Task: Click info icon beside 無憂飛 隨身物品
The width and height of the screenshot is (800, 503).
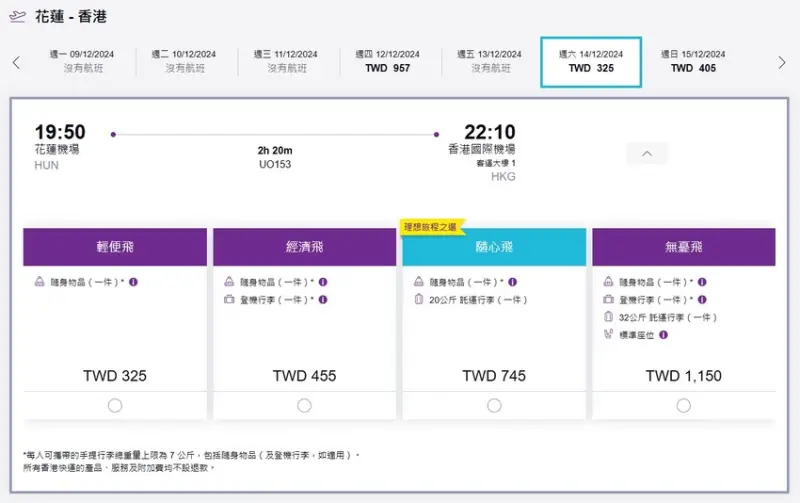Action: pyautogui.click(x=703, y=282)
